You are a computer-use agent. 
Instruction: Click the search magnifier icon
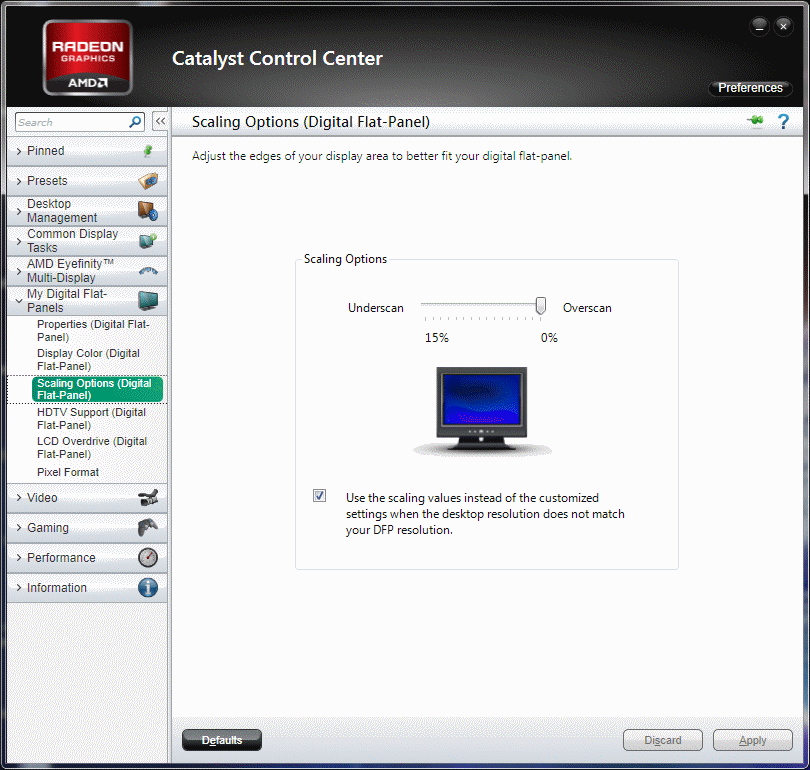(135, 122)
